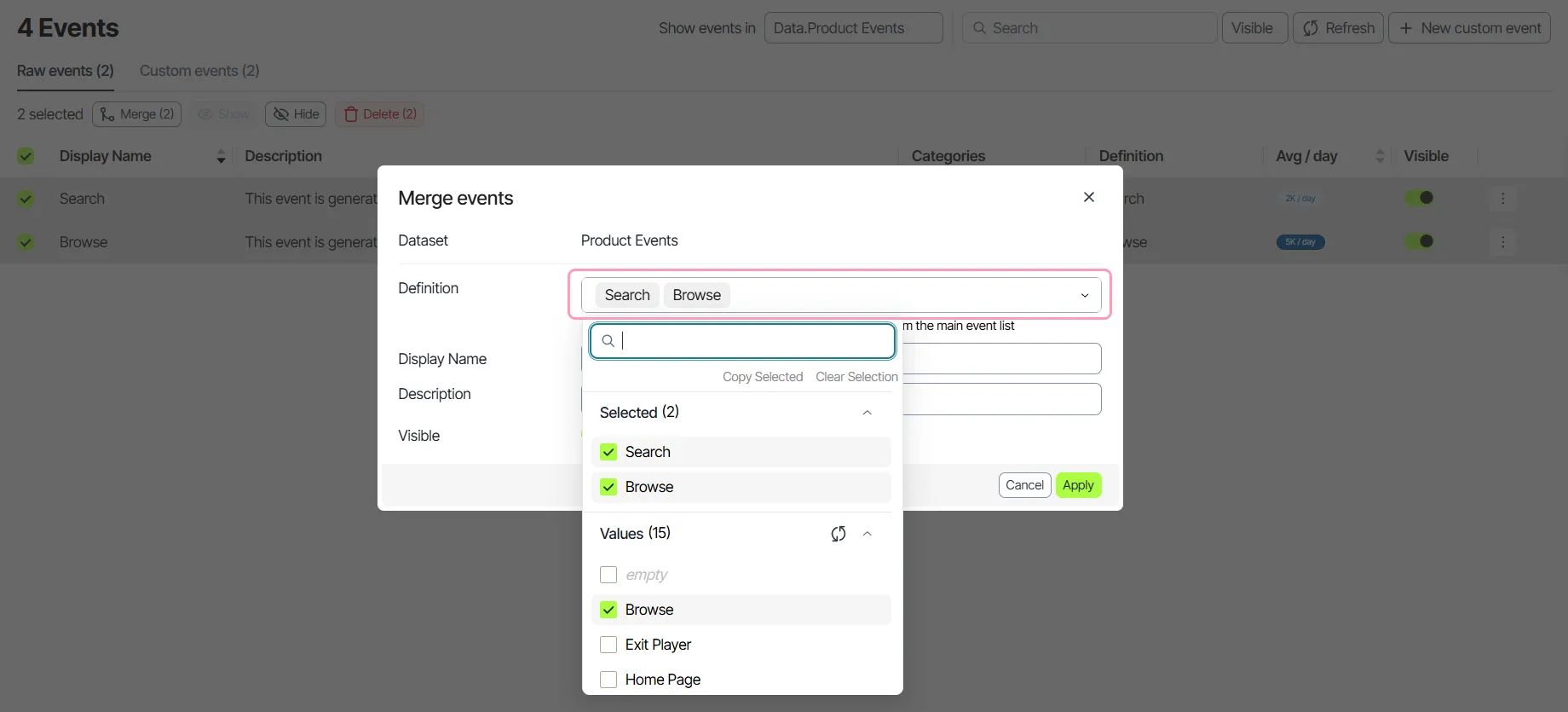
Task: Click "Product Events" dataset value in dialog
Action: click(630, 240)
